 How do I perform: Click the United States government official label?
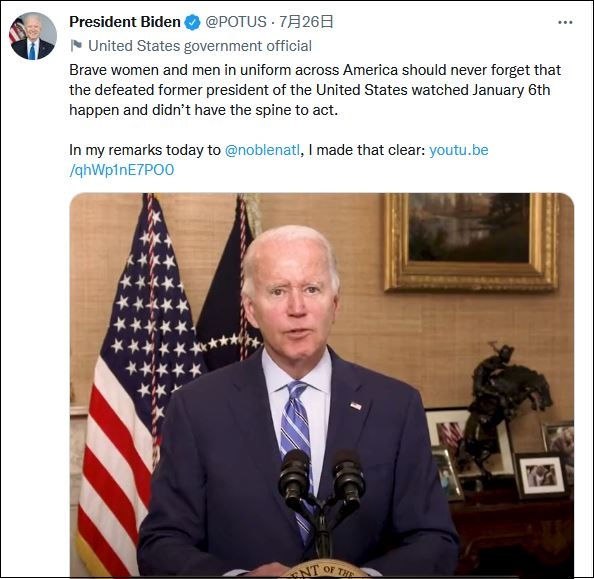pyautogui.click(x=200, y=46)
